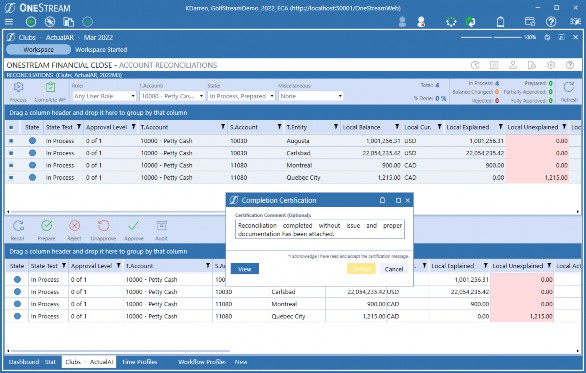Click the green circle toolbar icon
586x373 pixels.
click(31, 22)
